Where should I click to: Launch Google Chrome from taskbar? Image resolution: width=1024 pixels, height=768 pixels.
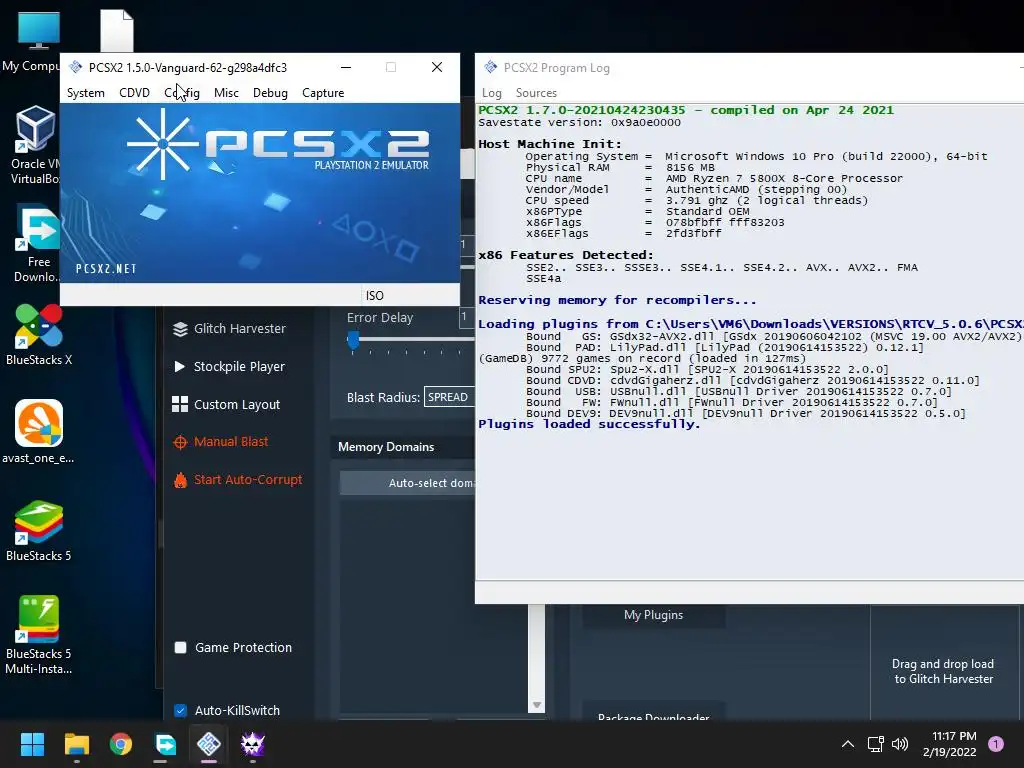(121, 744)
